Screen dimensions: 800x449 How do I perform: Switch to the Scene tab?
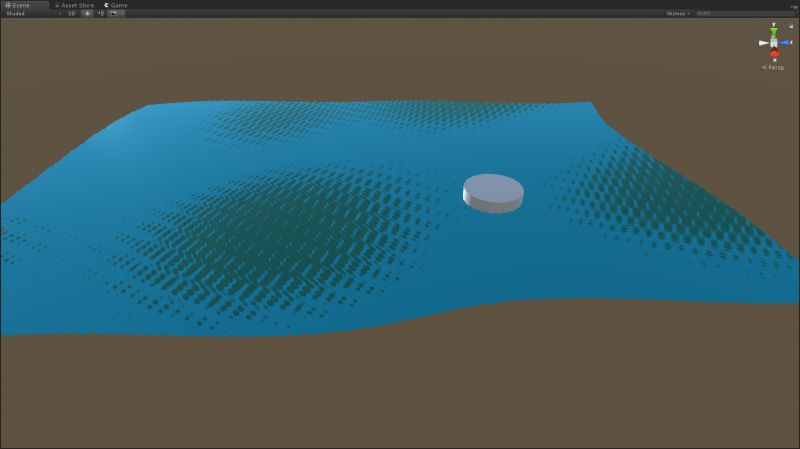point(20,5)
